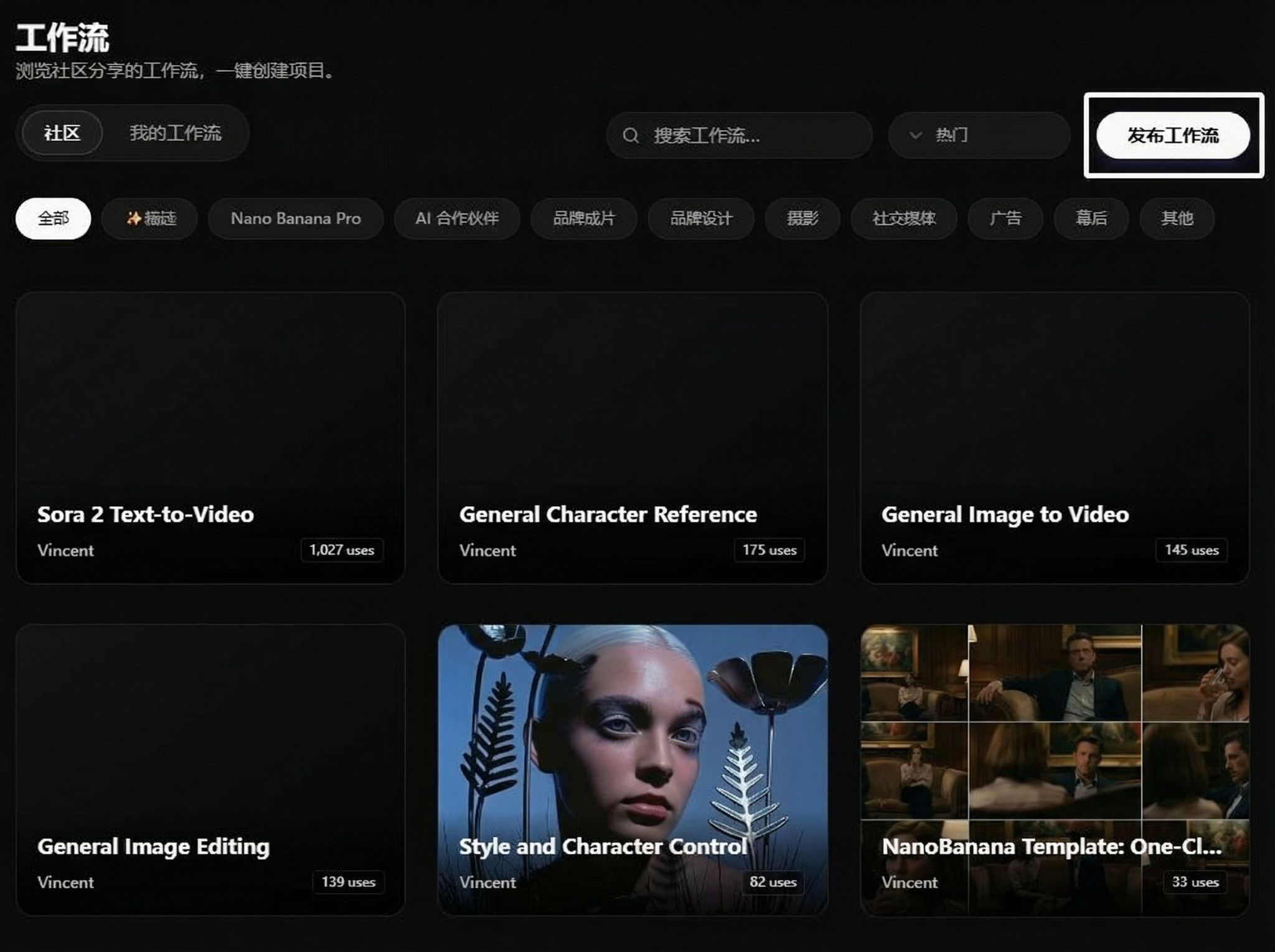This screenshot has width=1275, height=952.
Task: Click Vincent under General Image Editing
Action: click(65, 882)
